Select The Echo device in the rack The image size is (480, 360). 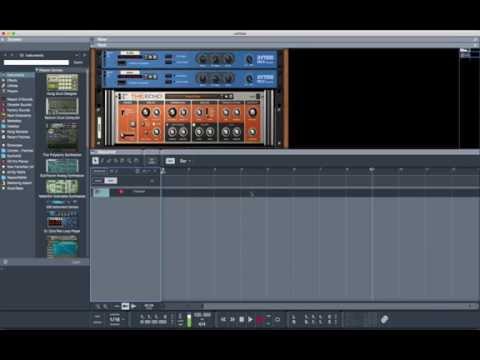189,118
